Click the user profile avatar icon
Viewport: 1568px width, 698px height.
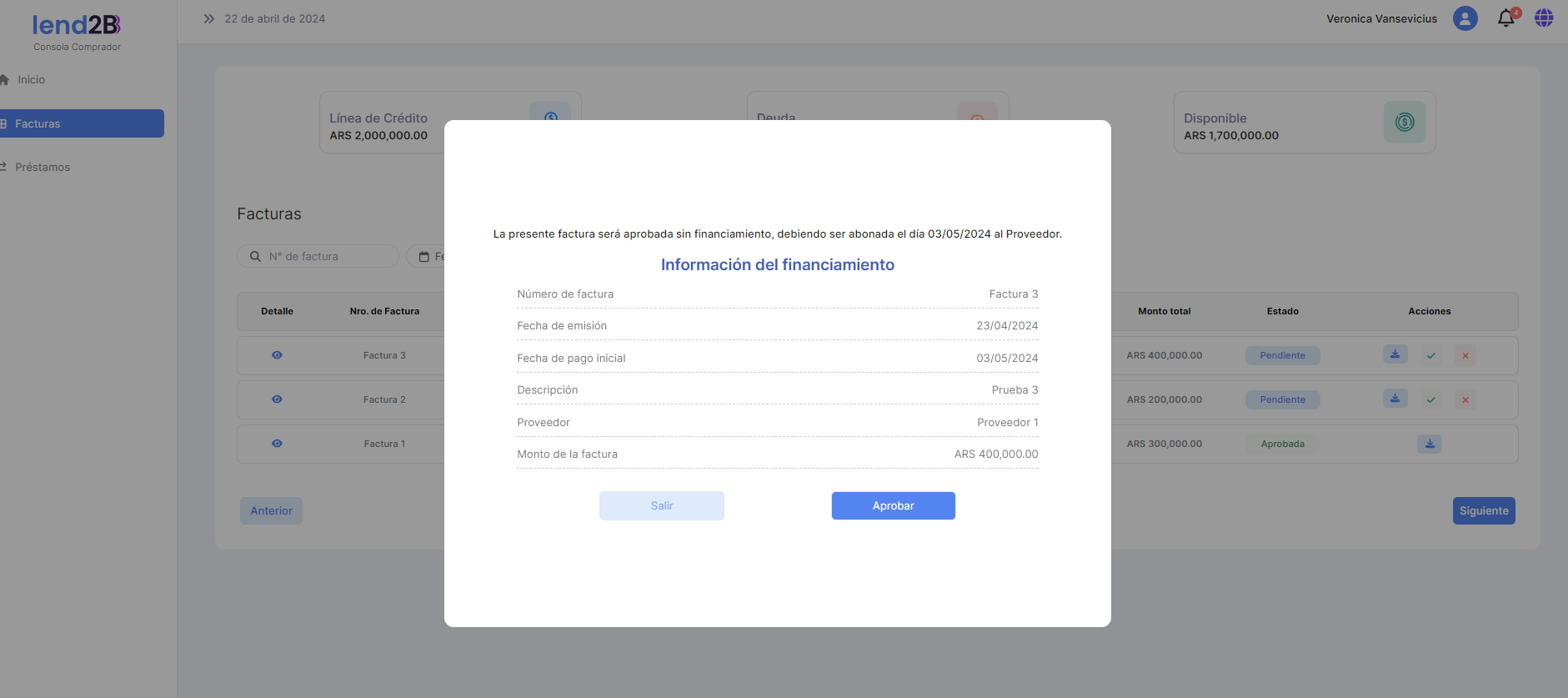(1465, 18)
